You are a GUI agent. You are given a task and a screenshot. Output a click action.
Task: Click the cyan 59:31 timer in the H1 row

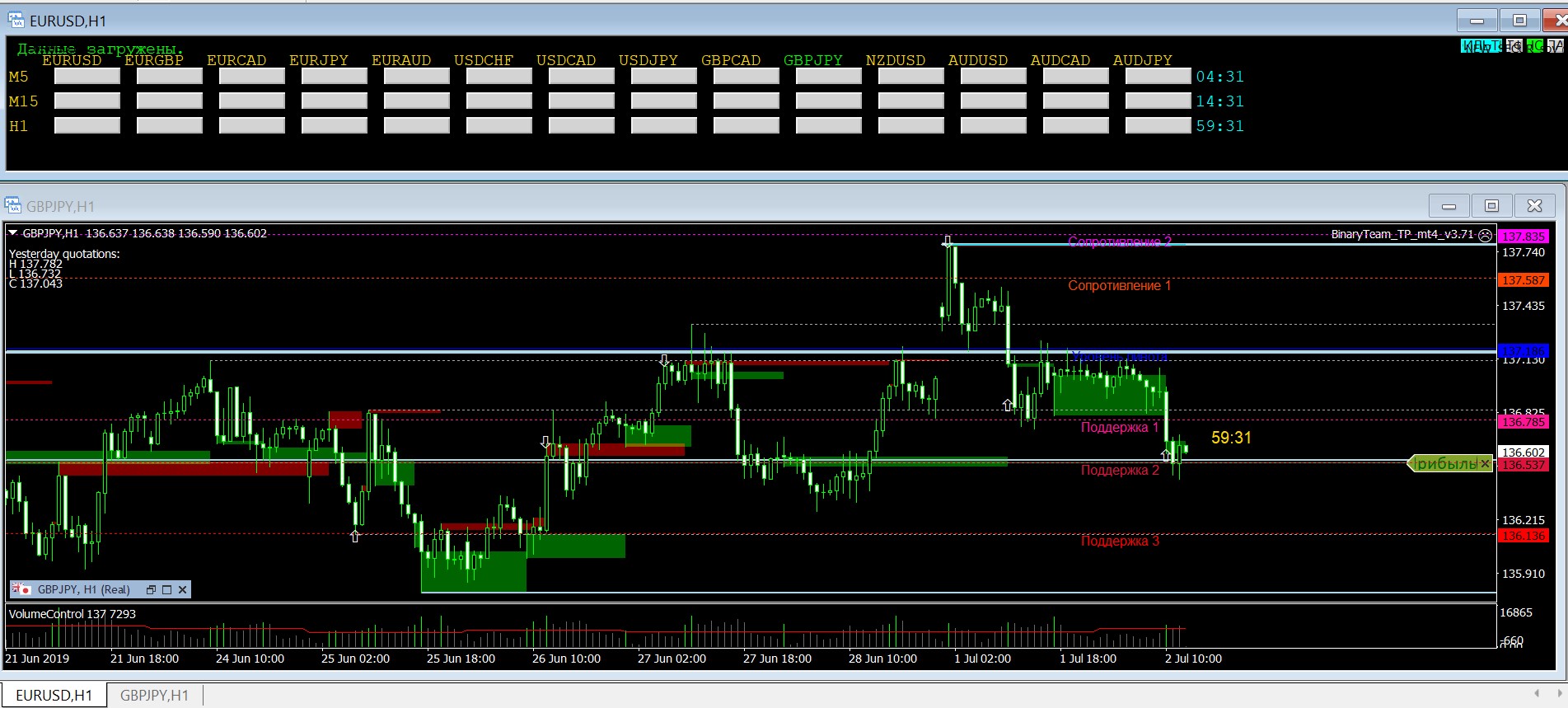coord(1220,126)
